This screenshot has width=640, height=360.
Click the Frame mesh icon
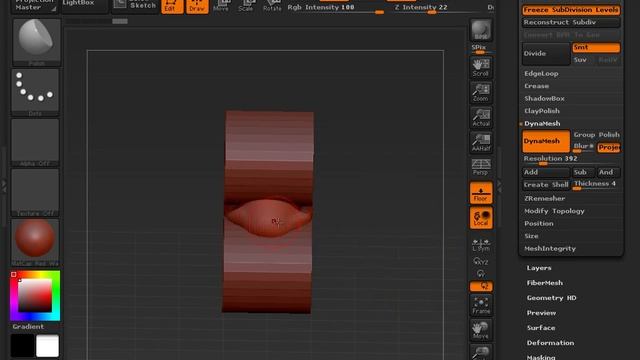[x=481, y=305]
